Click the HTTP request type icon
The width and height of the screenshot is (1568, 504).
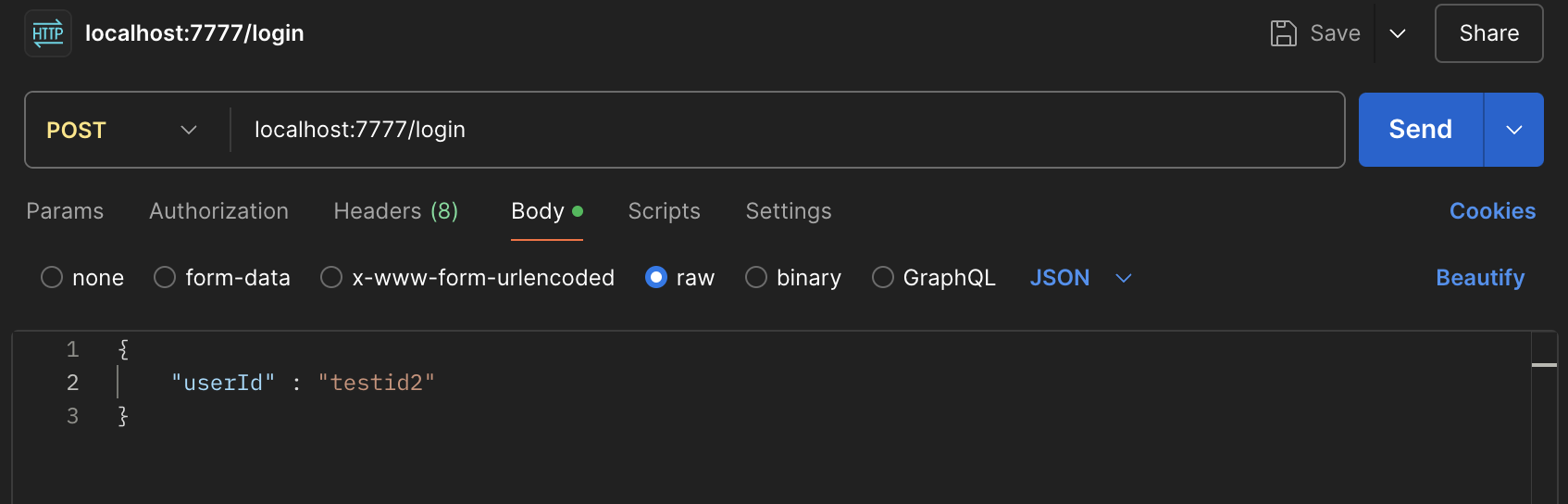[x=48, y=34]
